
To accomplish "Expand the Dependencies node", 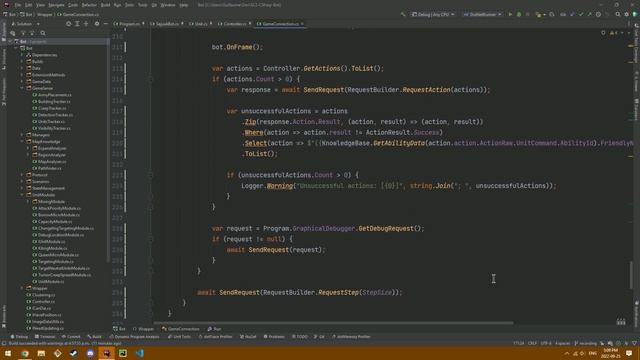I will point(22,55).
